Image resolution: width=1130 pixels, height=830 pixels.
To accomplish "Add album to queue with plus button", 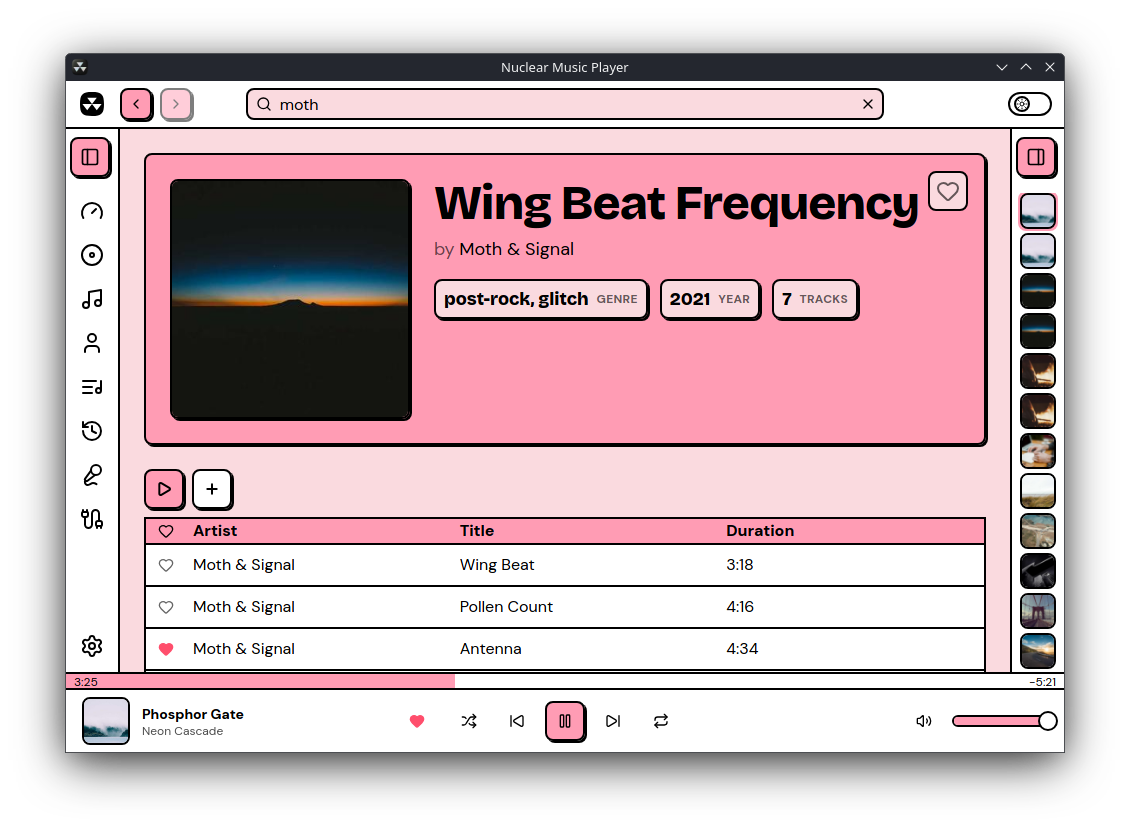I will click(x=212, y=489).
